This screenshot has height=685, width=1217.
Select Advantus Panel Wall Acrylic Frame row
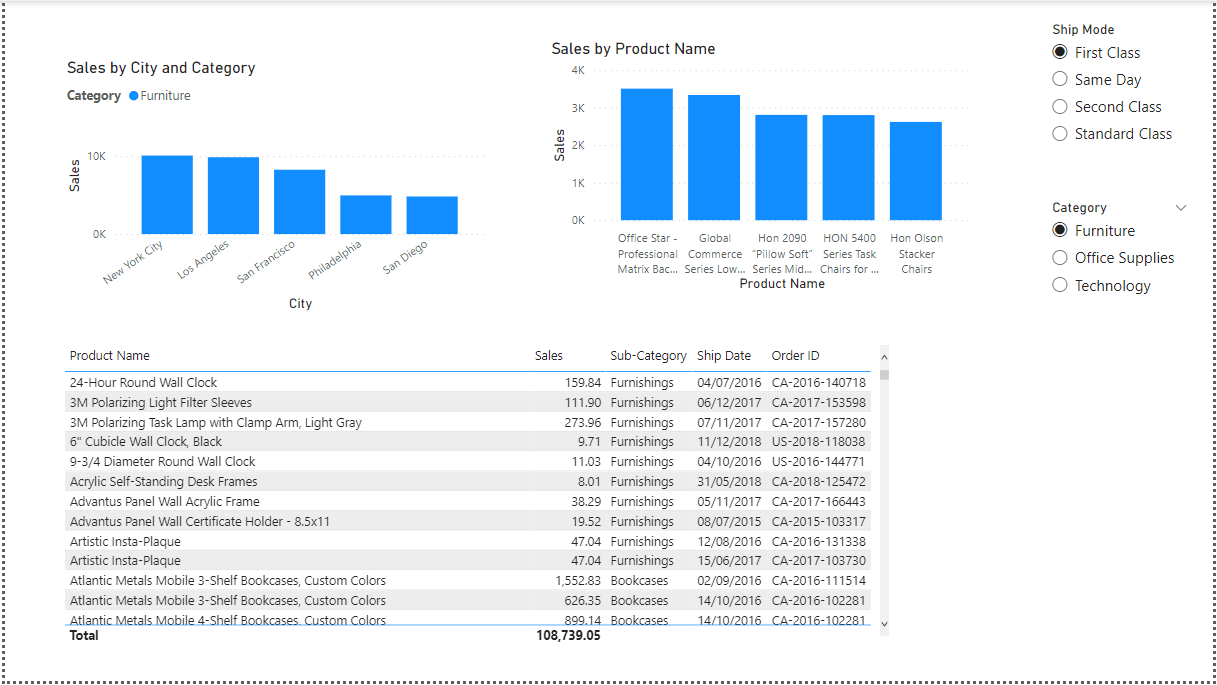pyautogui.click(x=467, y=501)
